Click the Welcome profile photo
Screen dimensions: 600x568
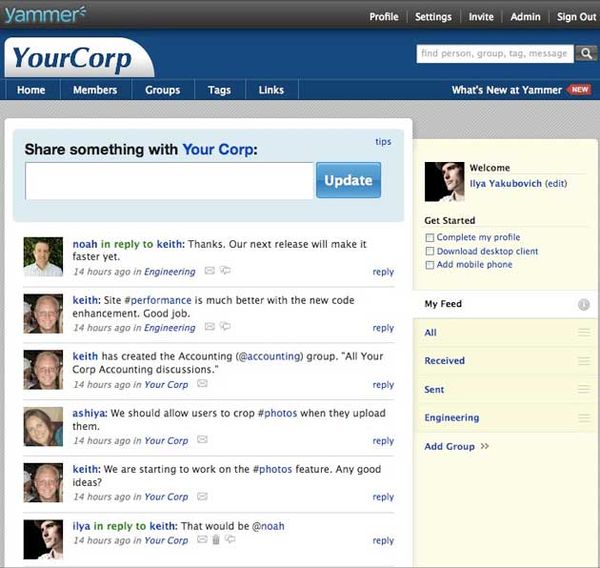pos(444,181)
